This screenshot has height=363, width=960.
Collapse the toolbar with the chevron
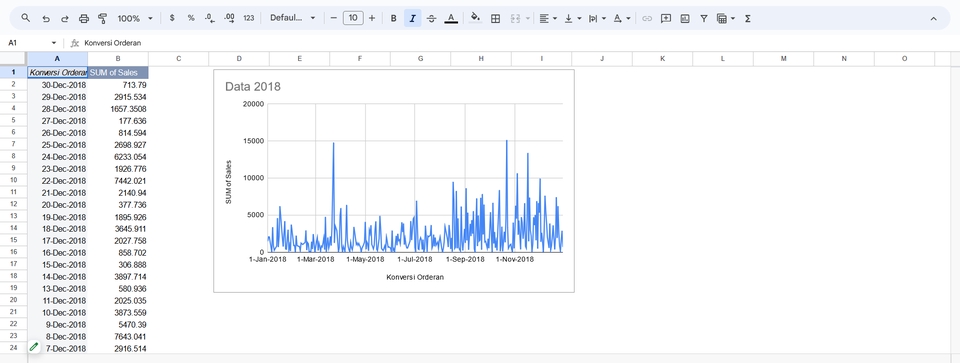pos(934,18)
